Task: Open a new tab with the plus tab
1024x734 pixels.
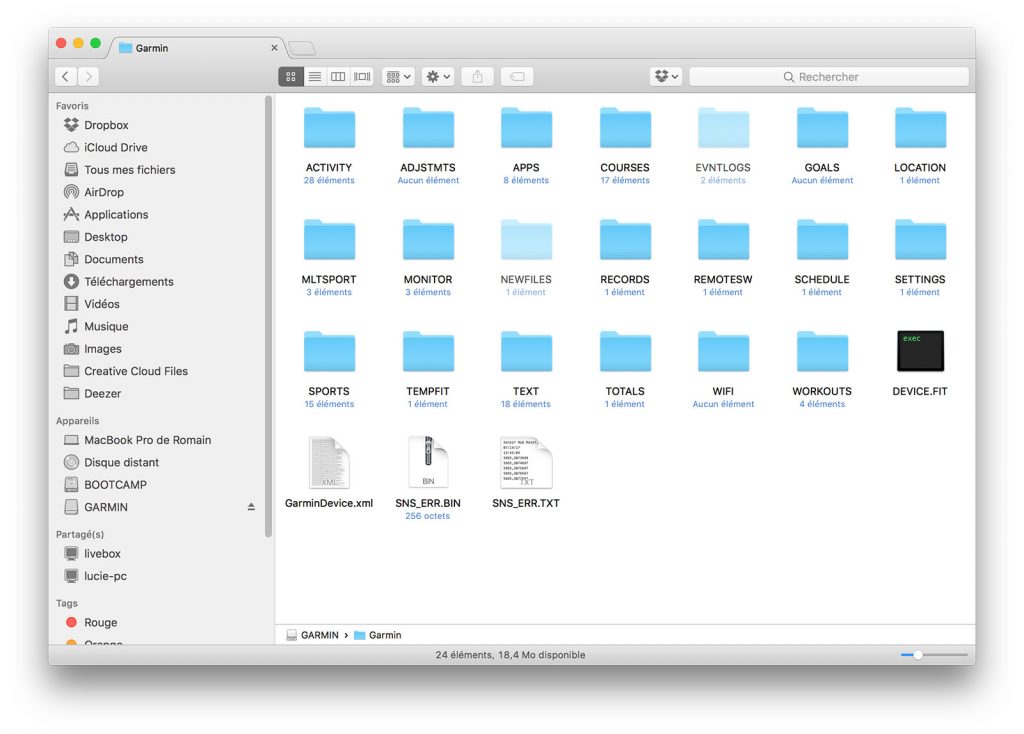Action: 301,48
